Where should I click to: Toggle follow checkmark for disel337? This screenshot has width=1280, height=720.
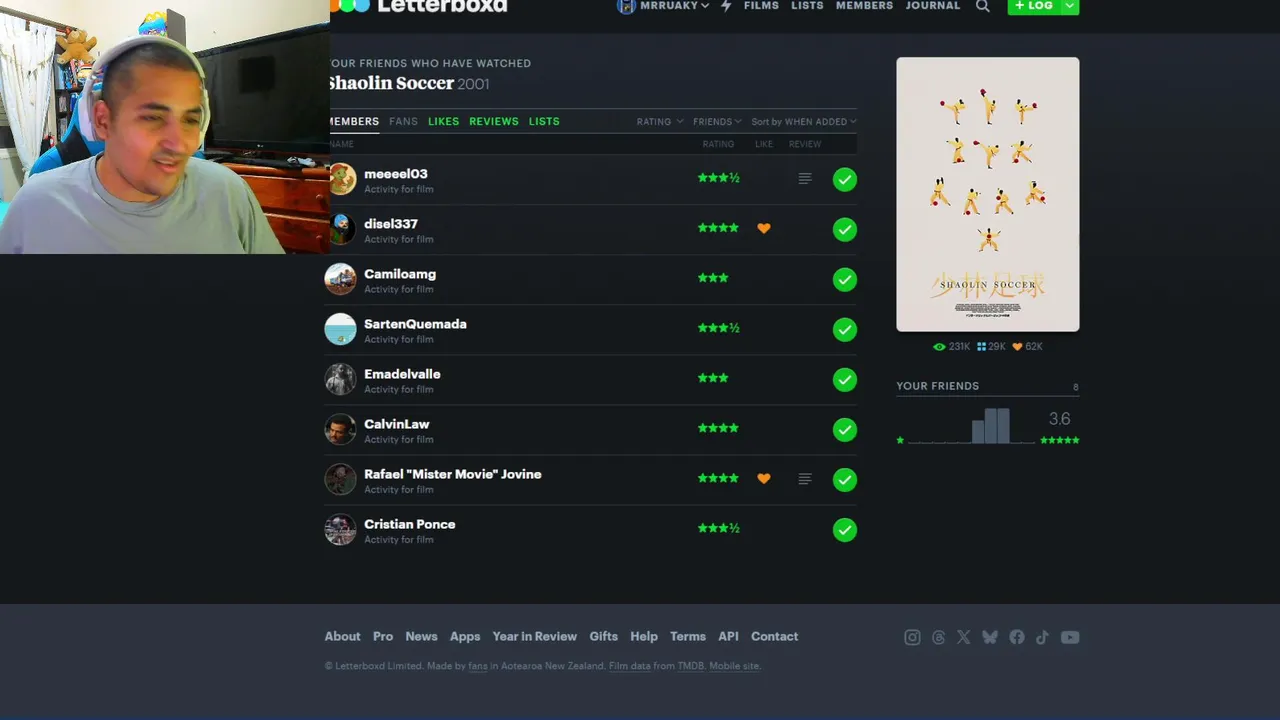pyautogui.click(x=845, y=229)
